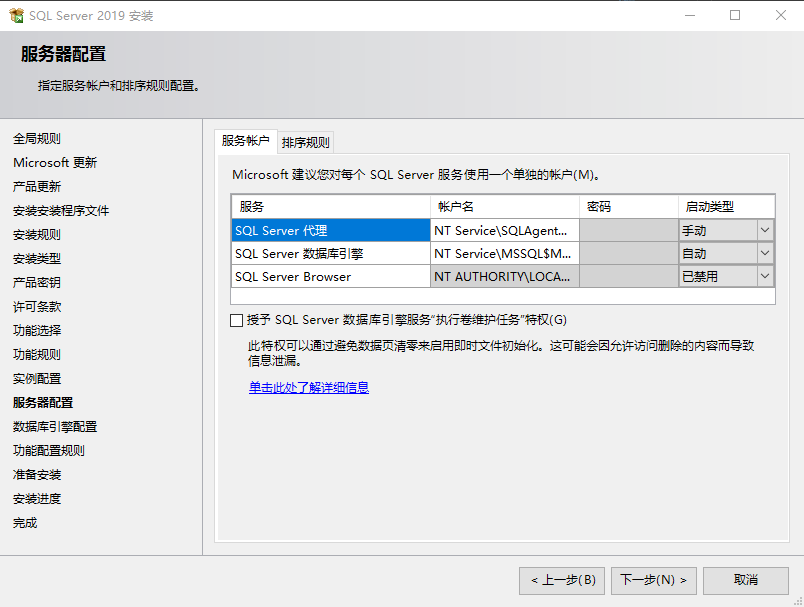The image size is (804, 607).
Task: Maximize the SQL Server 2019 安装 window
Action: click(x=735, y=15)
